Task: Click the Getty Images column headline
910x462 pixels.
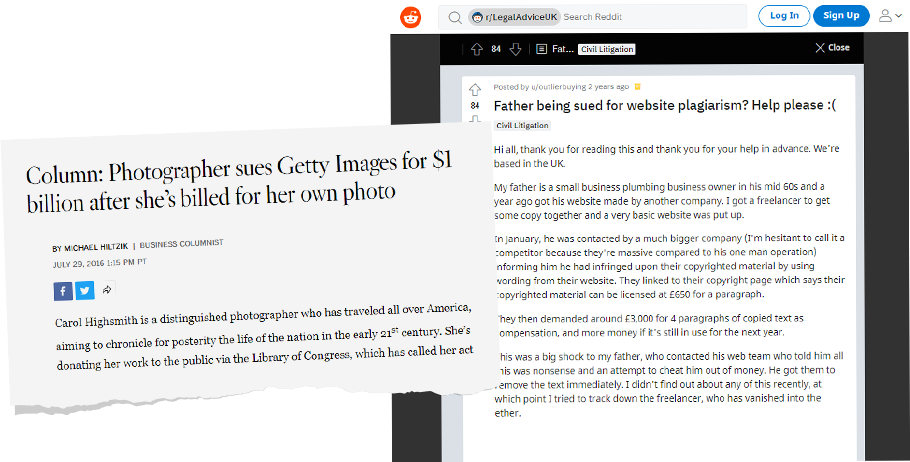Action: (239, 181)
